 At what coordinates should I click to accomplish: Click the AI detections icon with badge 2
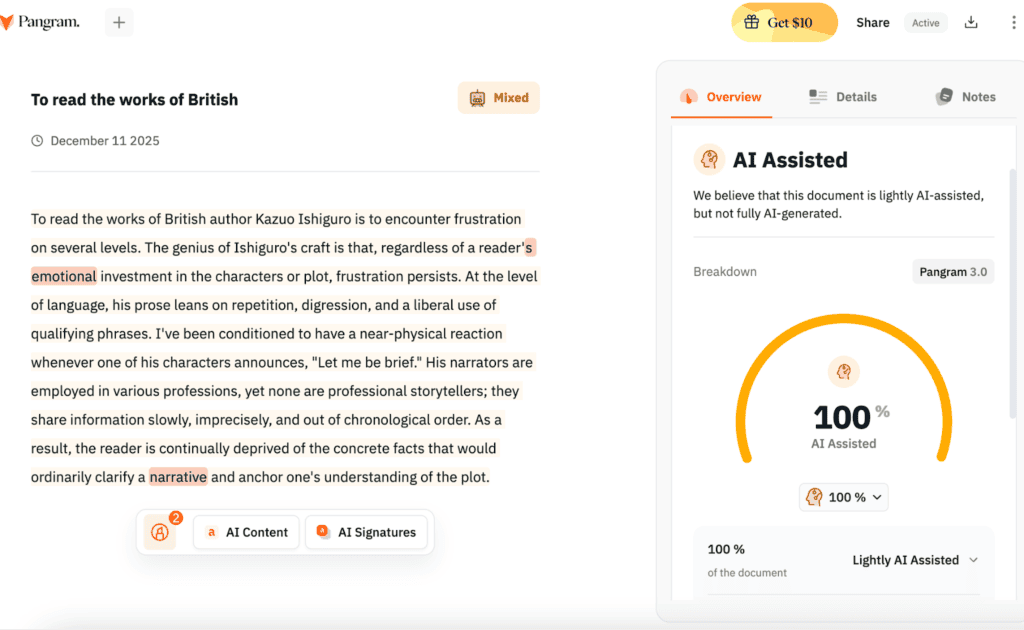pyautogui.click(x=159, y=533)
